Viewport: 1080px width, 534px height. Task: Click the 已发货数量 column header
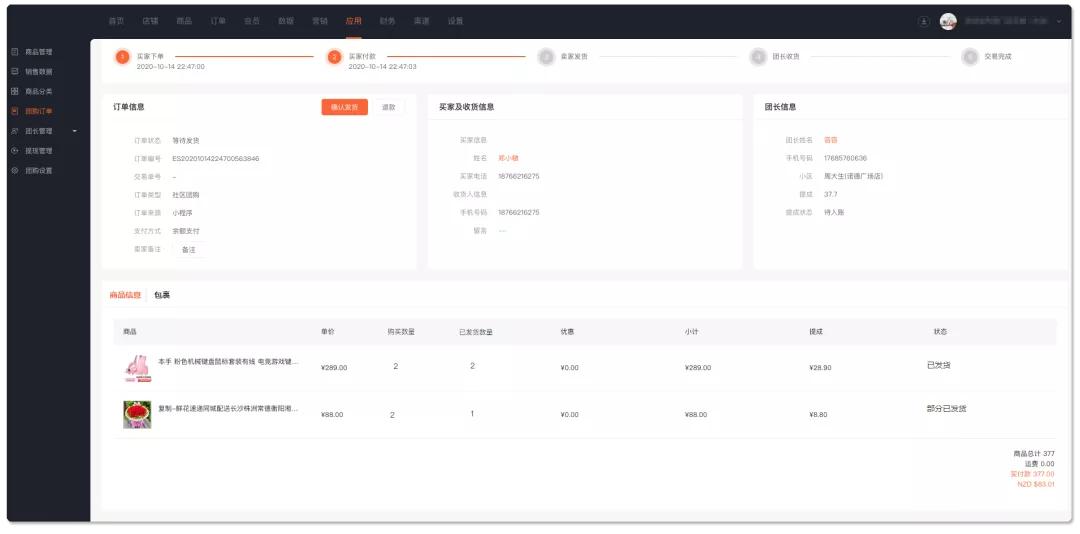click(x=475, y=332)
